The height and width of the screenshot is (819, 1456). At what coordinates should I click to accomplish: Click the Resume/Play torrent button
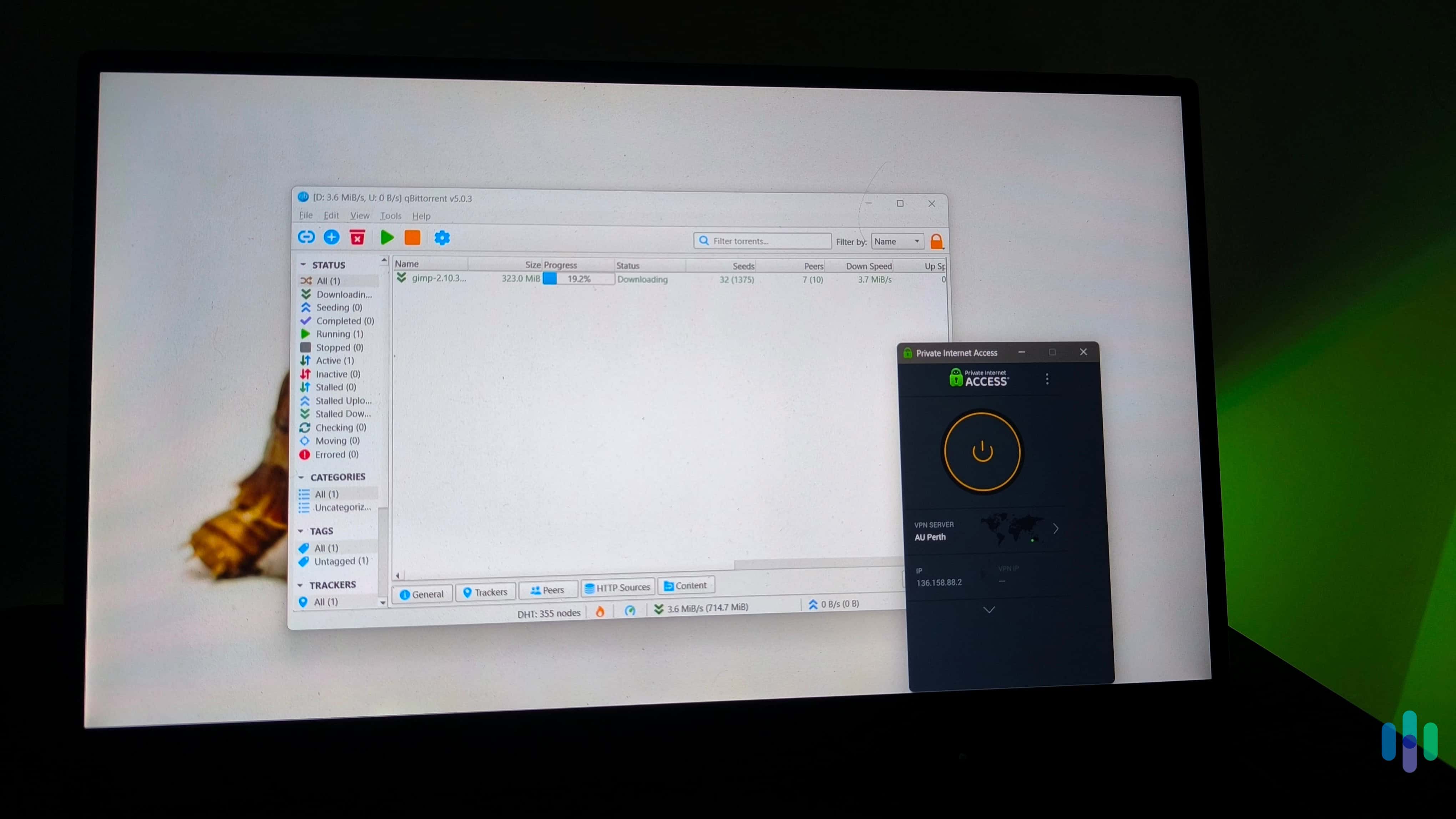pos(386,237)
